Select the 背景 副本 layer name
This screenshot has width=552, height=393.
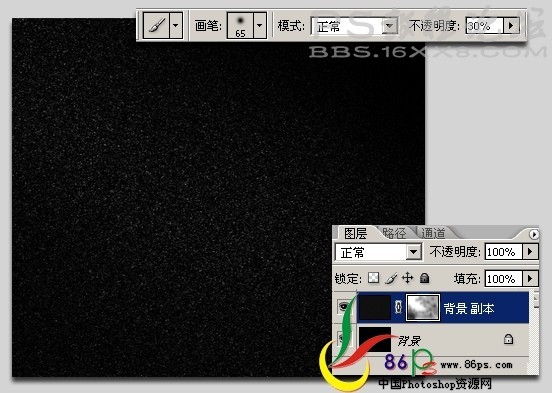coord(469,309)
